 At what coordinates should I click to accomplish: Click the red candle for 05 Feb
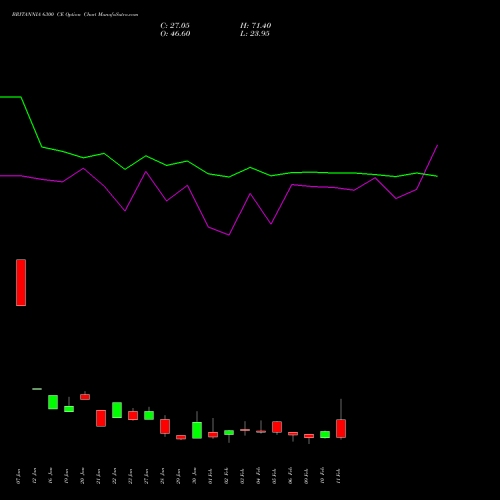277,427
